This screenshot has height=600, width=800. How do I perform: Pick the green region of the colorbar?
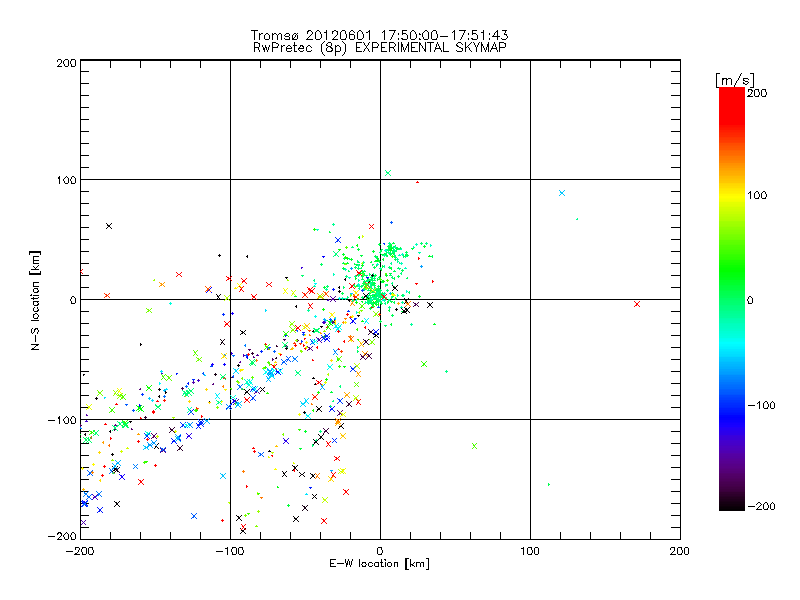coord(732,270)
